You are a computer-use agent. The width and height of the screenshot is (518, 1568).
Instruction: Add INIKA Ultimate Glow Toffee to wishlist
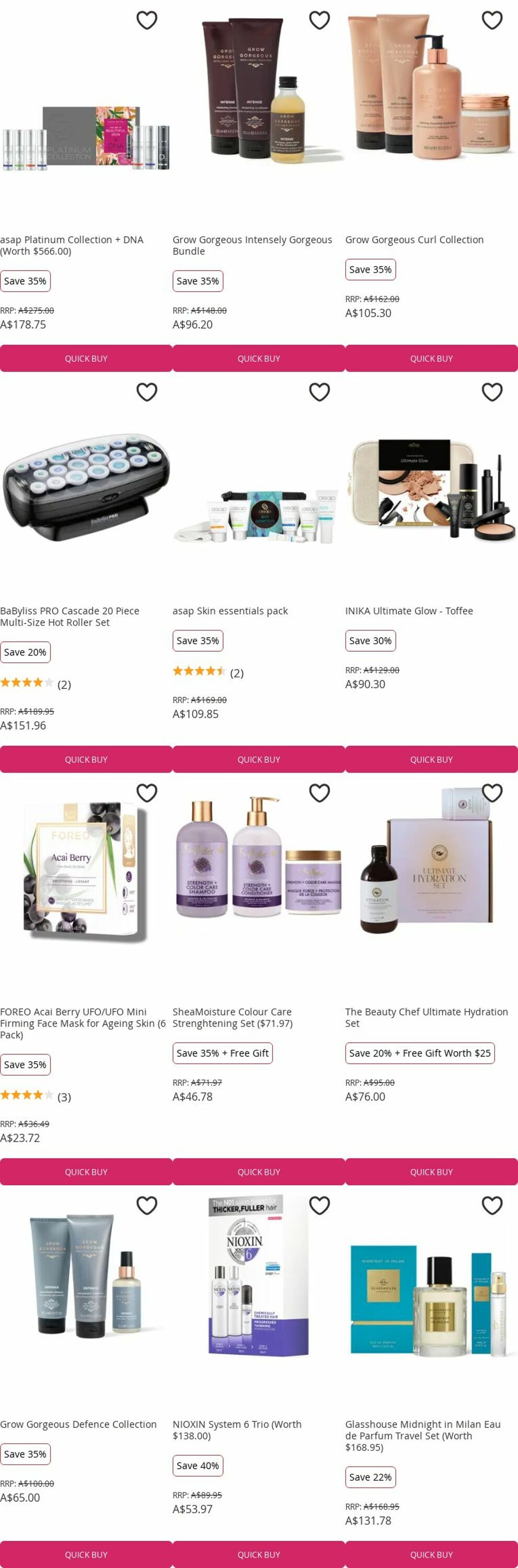point(492,392)
